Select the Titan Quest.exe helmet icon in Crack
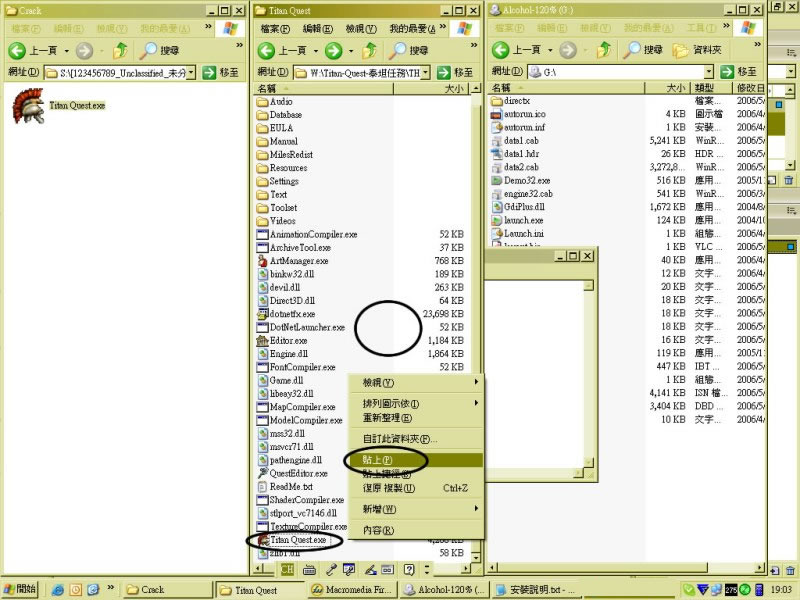The image size is (800, 600). [29, 106]
